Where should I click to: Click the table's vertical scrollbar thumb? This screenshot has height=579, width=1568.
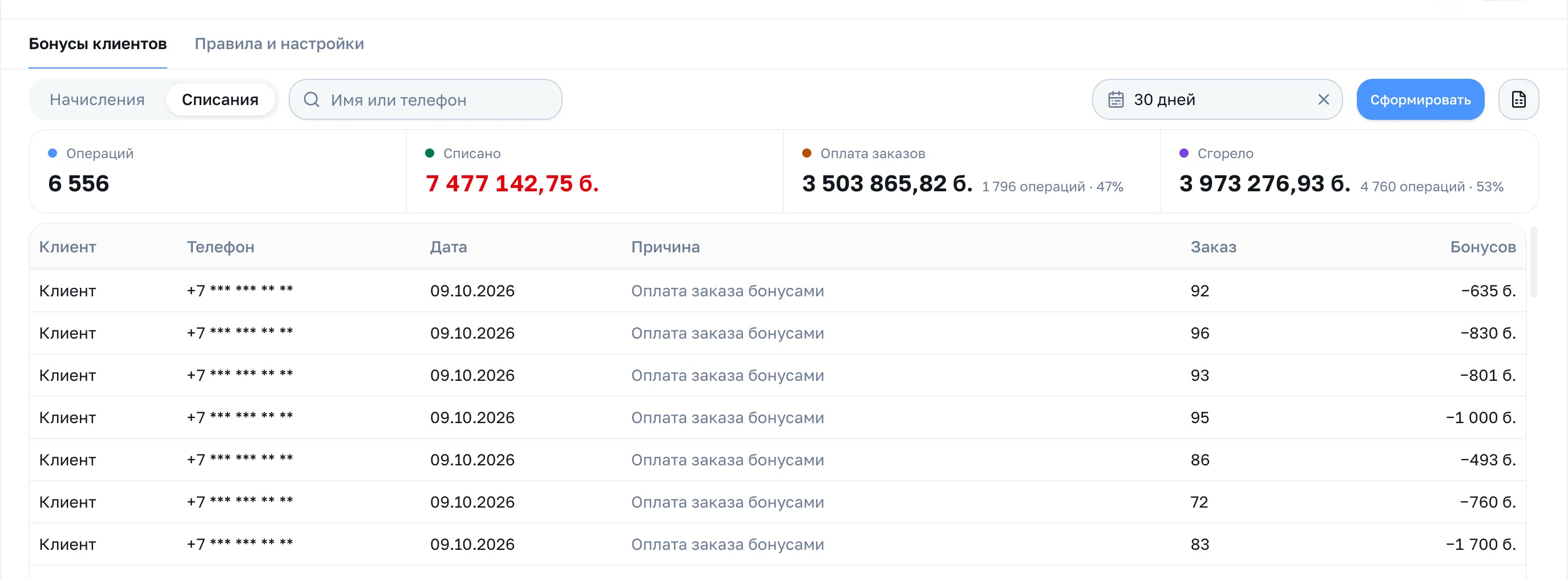1533,262
